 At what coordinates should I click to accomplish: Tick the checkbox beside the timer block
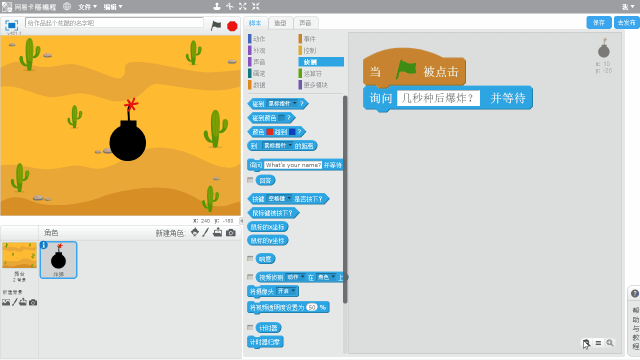coord(250,327)
